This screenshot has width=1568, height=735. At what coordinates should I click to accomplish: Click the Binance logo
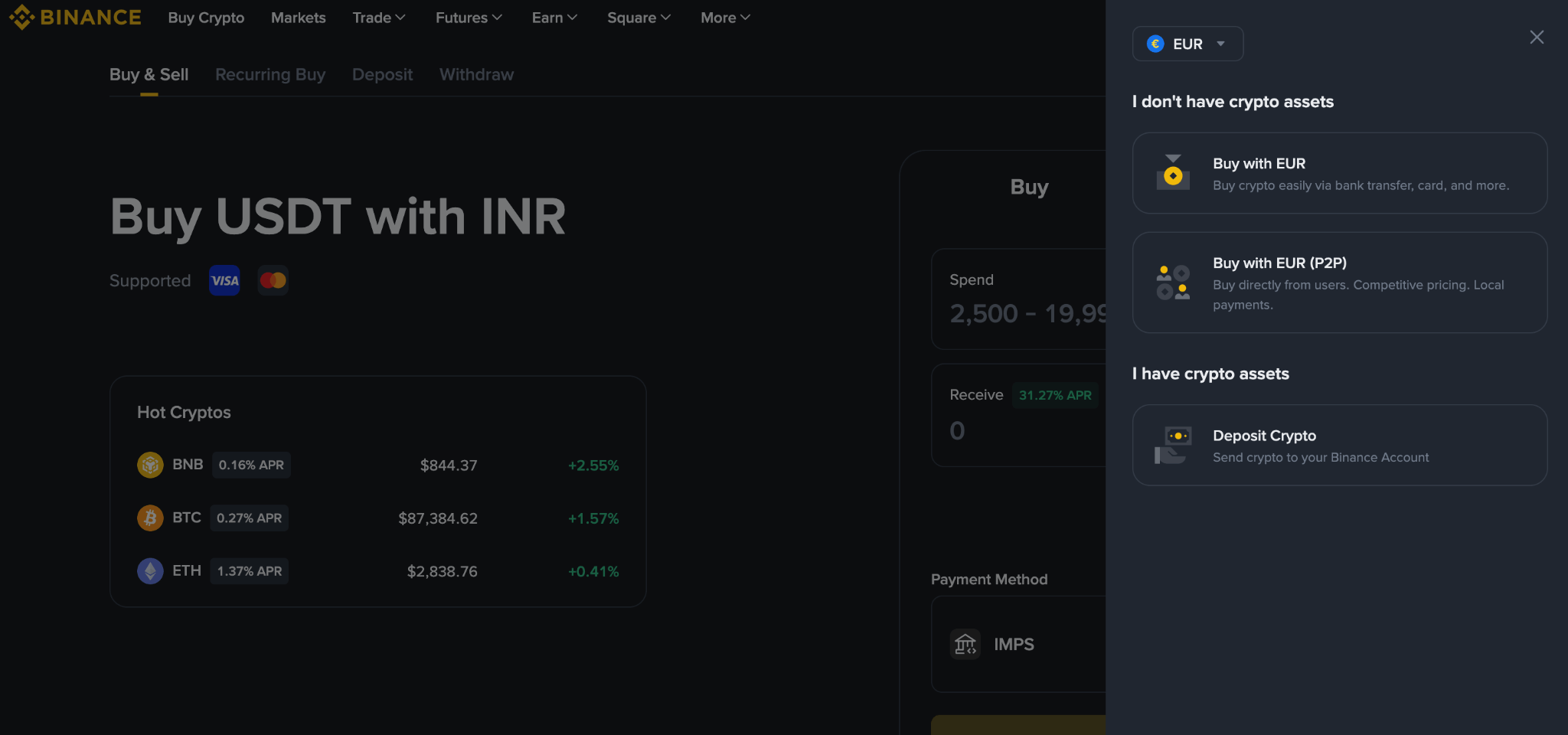coord(75,17)
